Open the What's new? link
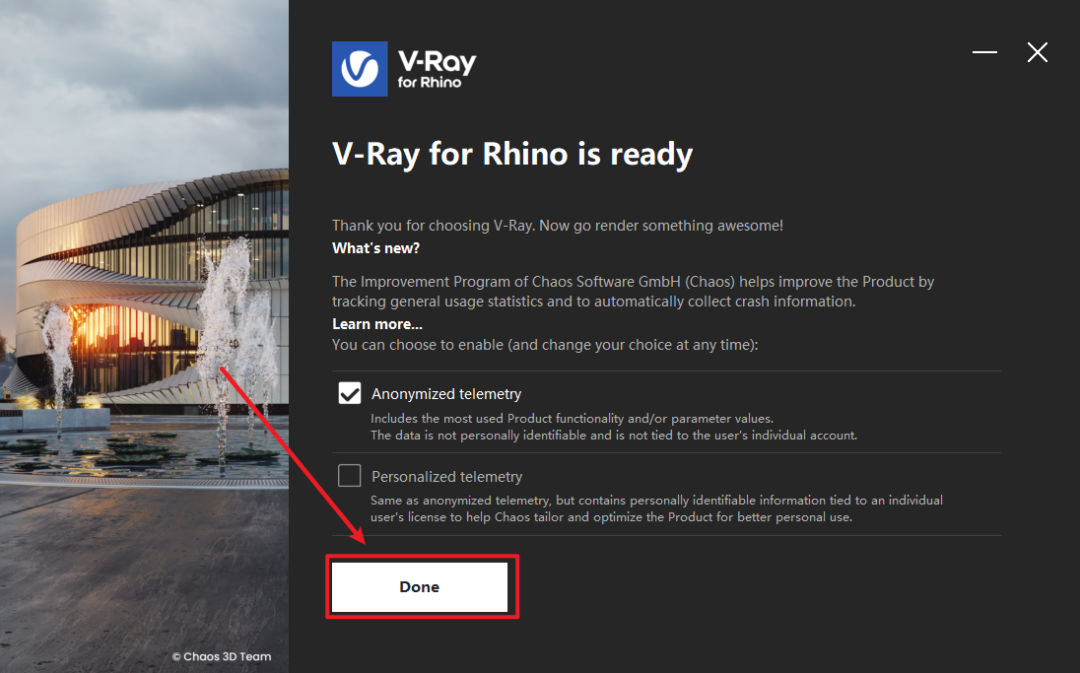Image resolution: width=1080 pixels, height=673 pixels. click(x=376, y=248)
